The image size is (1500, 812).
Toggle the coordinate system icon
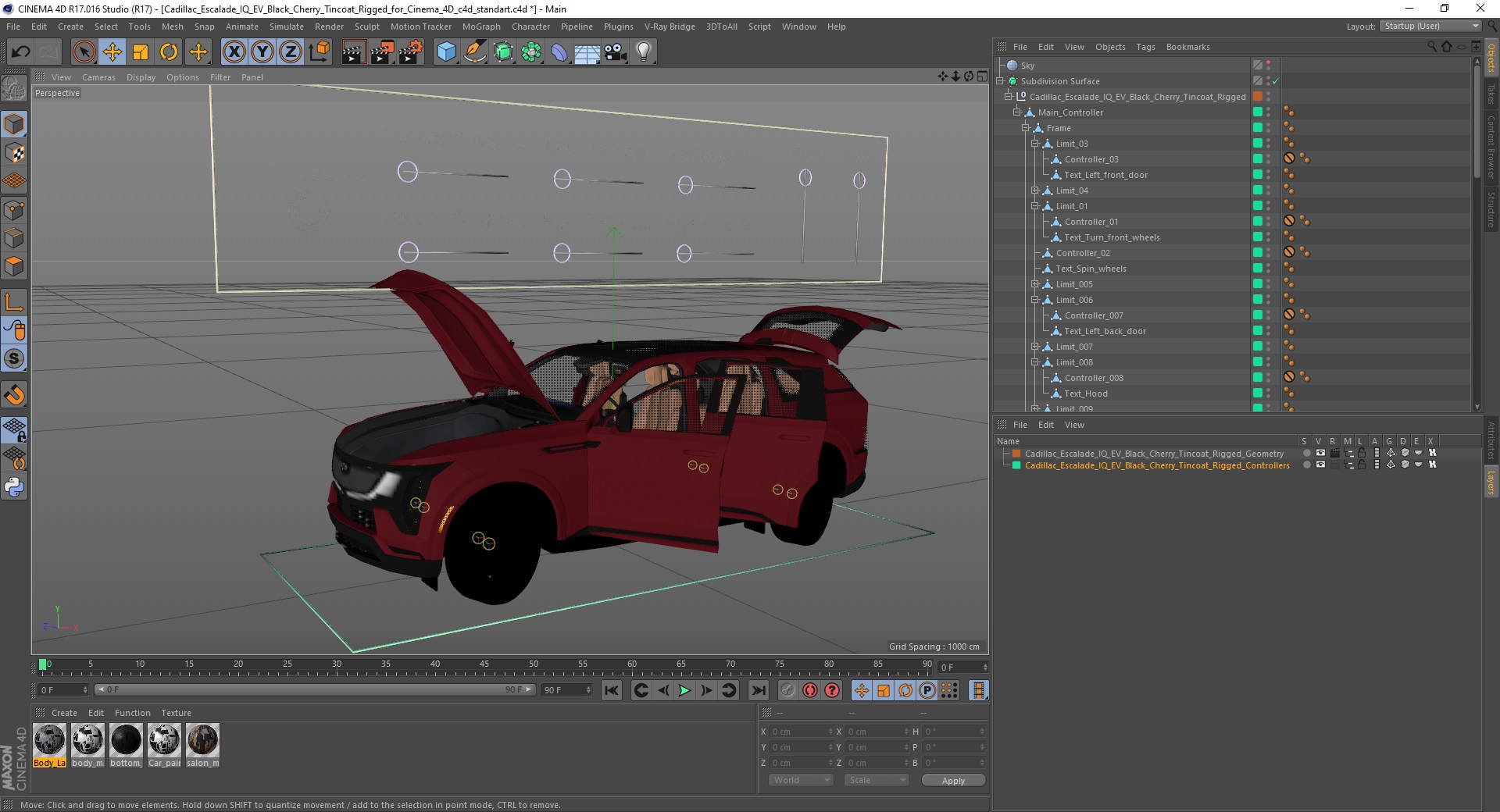pos(319,52)
